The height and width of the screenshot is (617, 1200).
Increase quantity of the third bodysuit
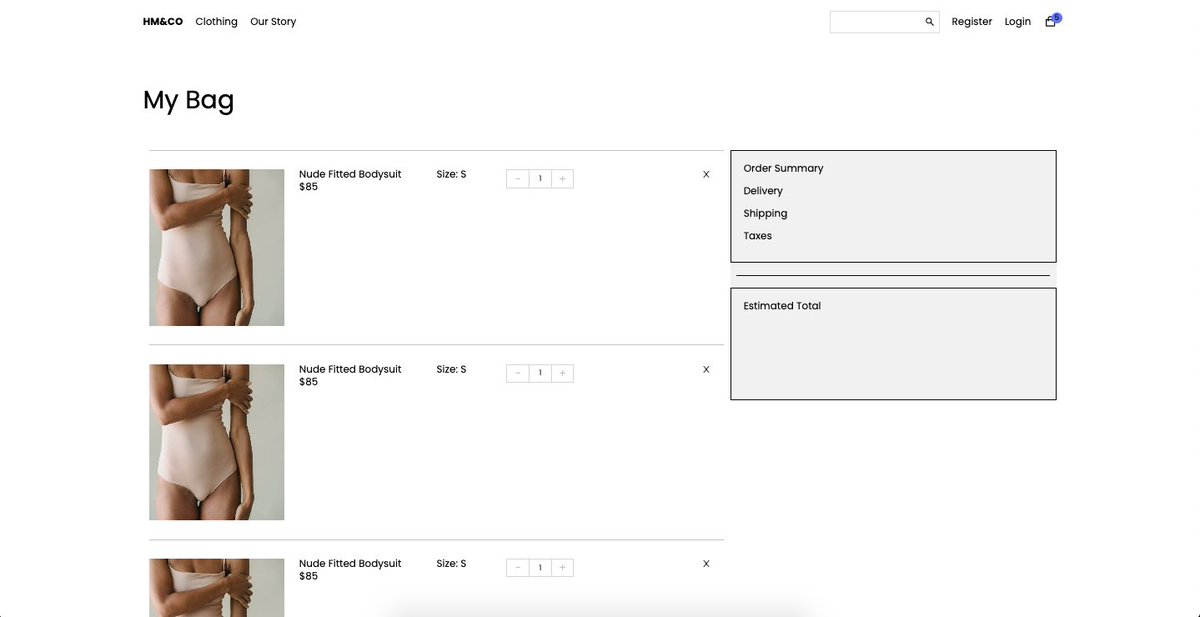coord(562,568)
